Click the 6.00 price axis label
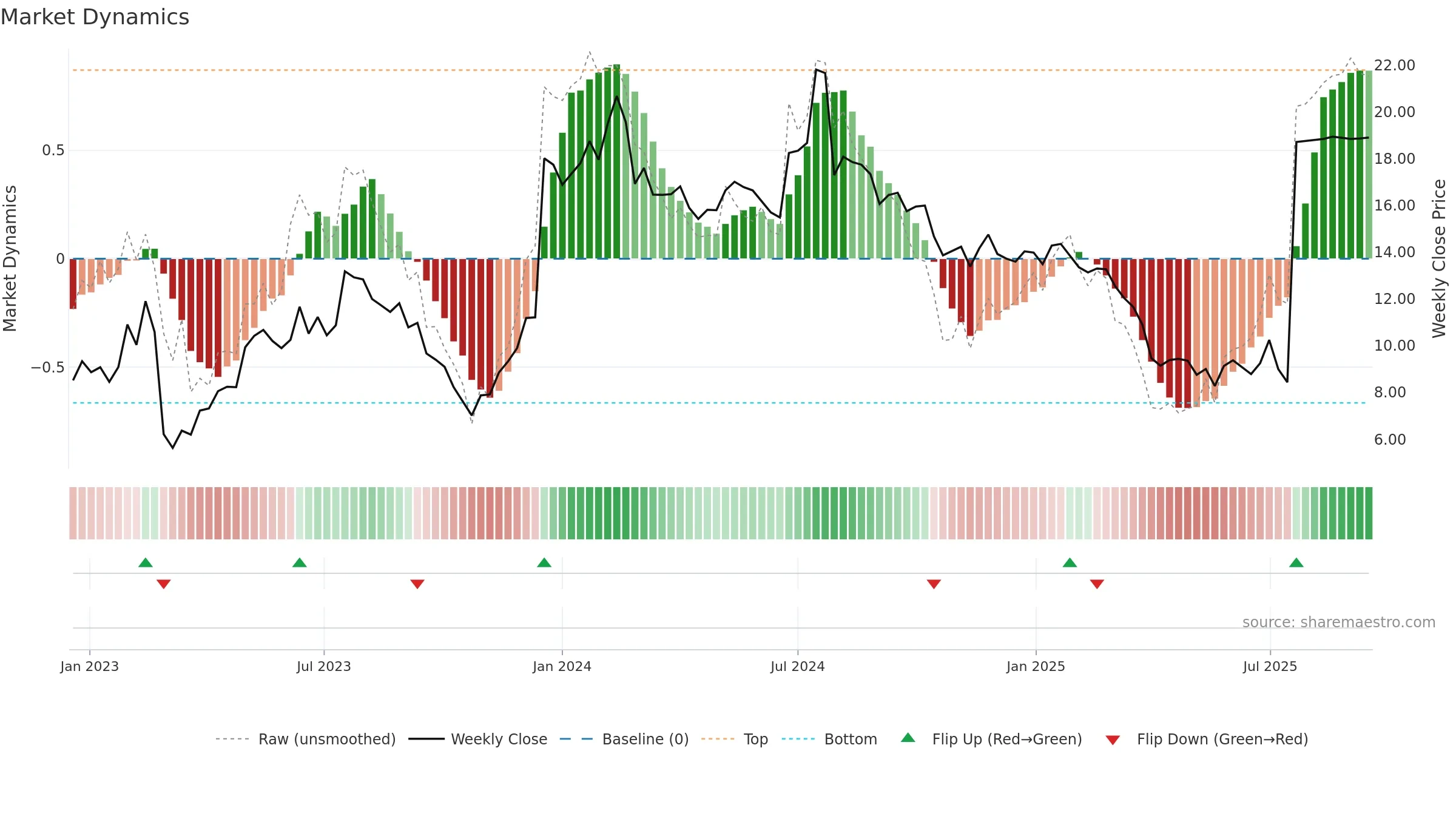 pos(1390,439)
